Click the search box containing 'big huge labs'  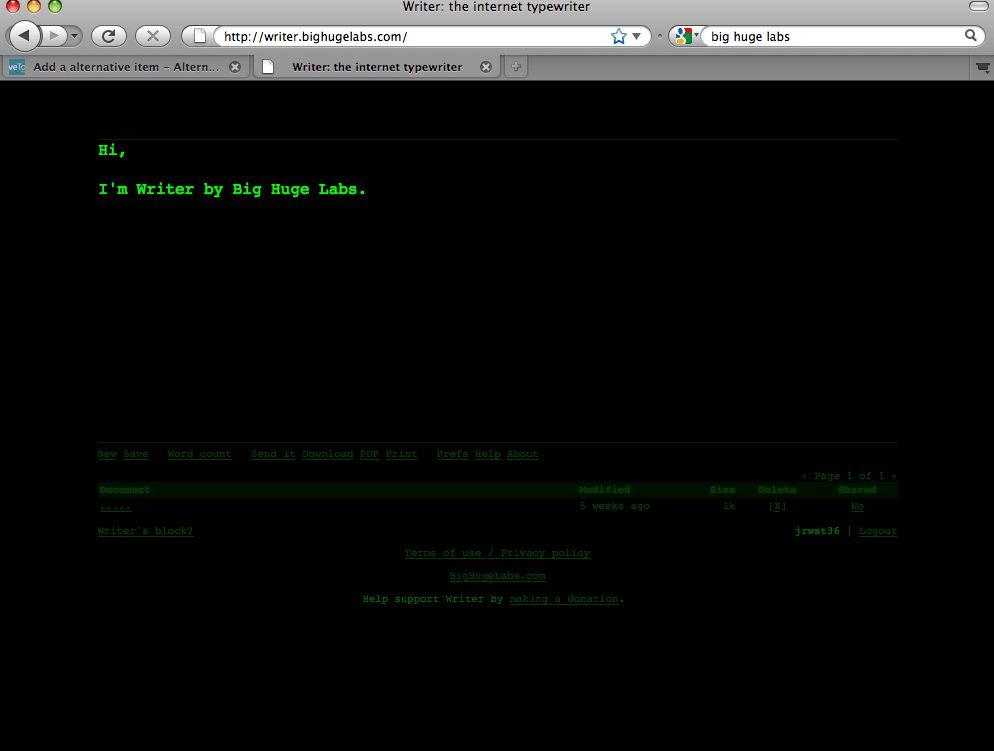tap(834, 36)
